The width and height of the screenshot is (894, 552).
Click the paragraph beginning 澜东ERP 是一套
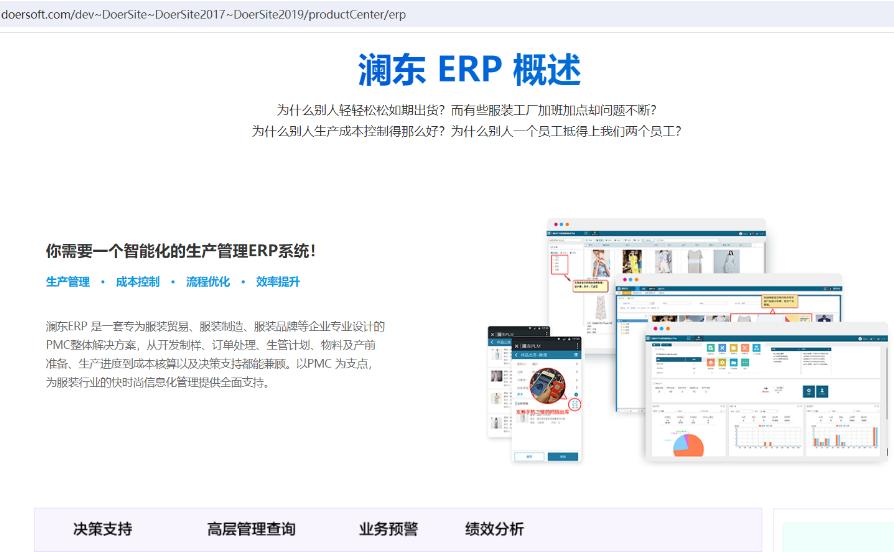(x=216, y=354)
